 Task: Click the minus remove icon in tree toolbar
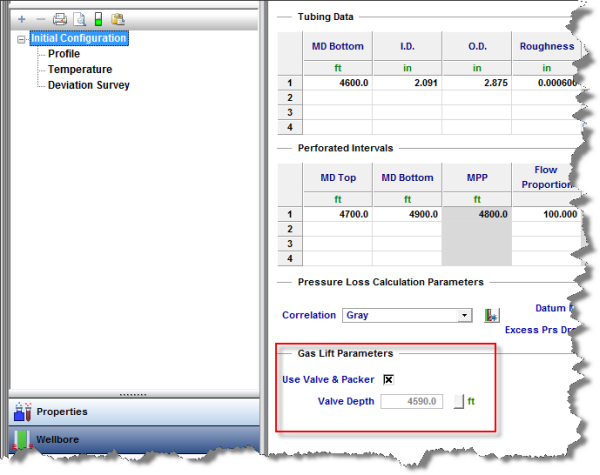[x=40, y=19]
